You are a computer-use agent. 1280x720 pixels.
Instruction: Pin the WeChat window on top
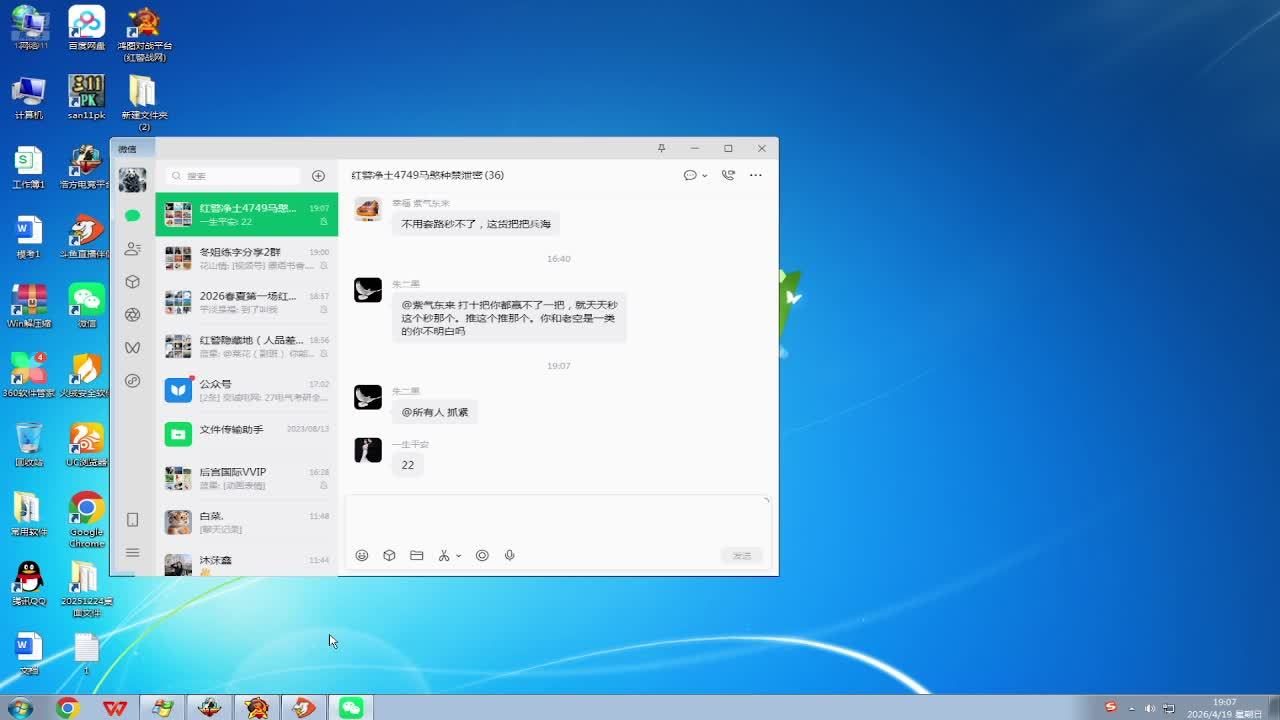pyautogui.click(x=661, y=148)
